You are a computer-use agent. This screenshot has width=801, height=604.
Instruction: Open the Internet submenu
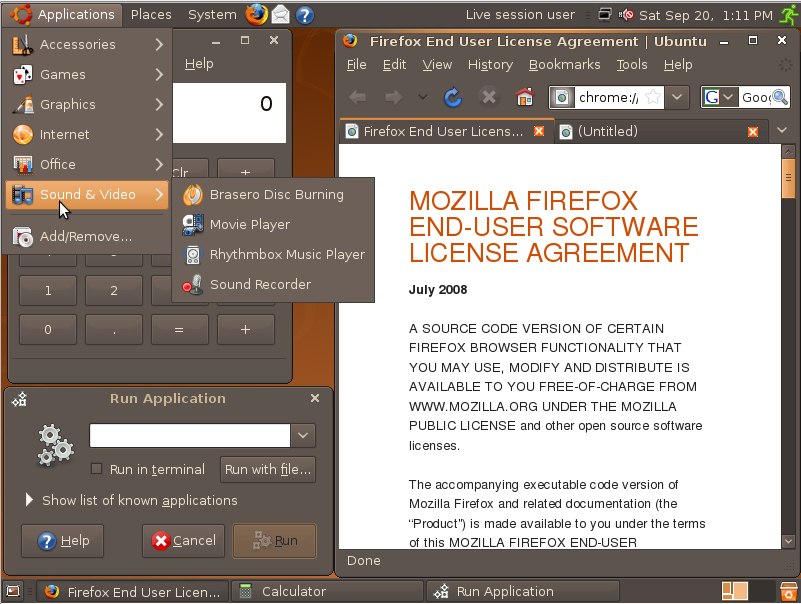87,134
